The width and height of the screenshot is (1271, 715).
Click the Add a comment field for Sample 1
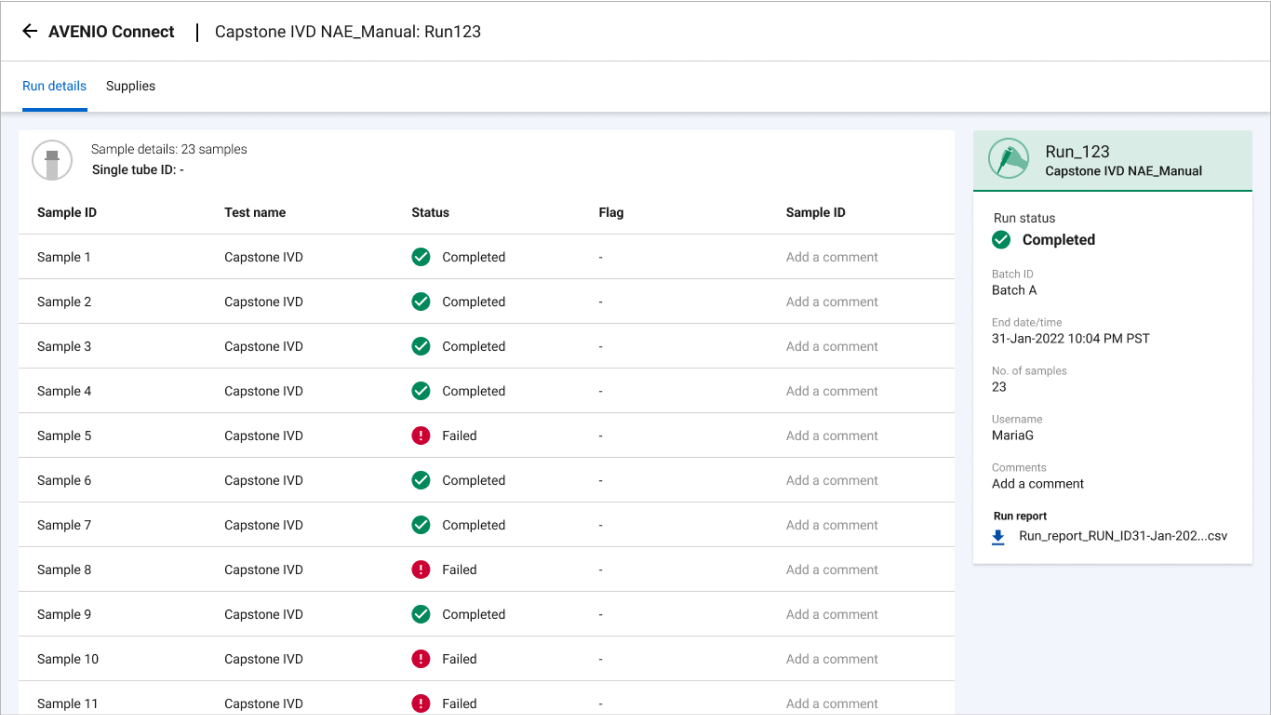pyautogui.click(x=831, y=257)
